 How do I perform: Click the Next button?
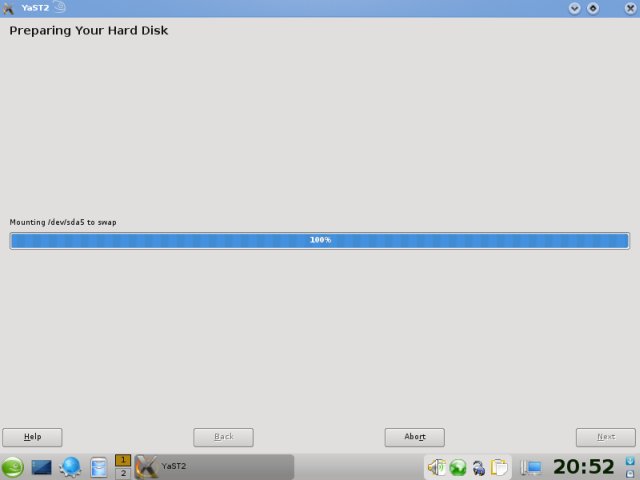pyautogui.click(x=606, y=437)
